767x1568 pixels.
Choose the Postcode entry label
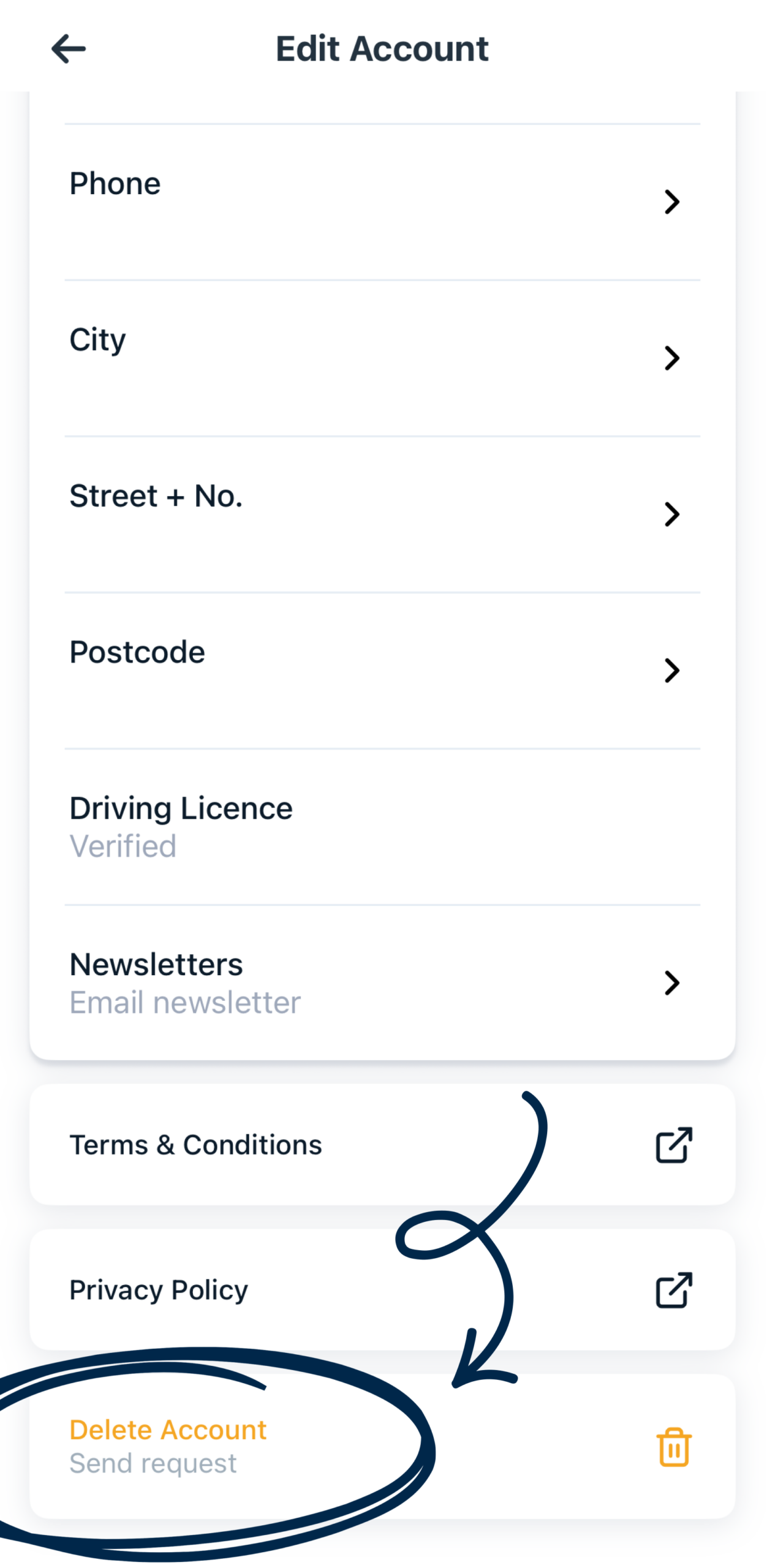(x=137, y=652)
